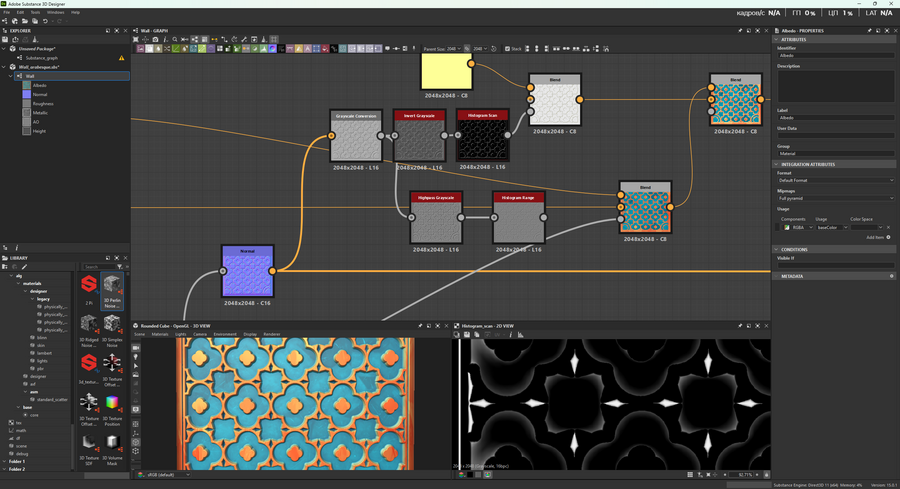Click the zoom magnifier icon in graph toolbar
This screenshot has width=900, height=489.
(174, 40)
